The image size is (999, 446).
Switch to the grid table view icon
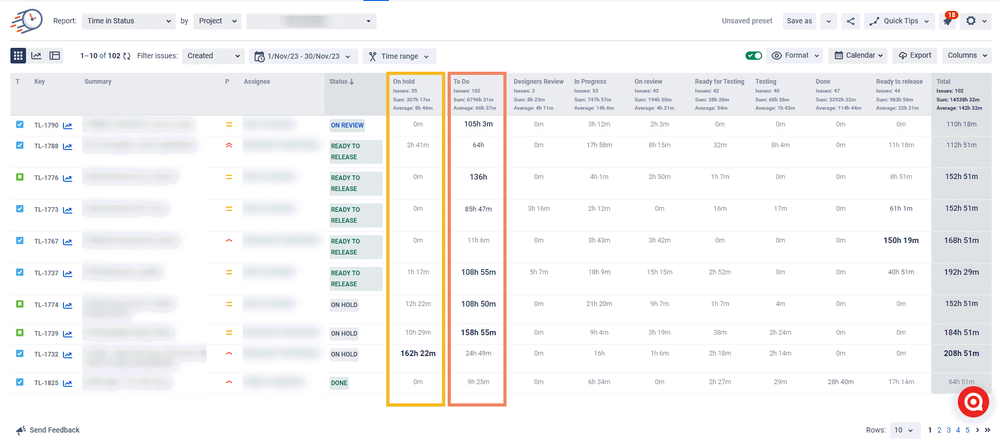tap(18, 56)
